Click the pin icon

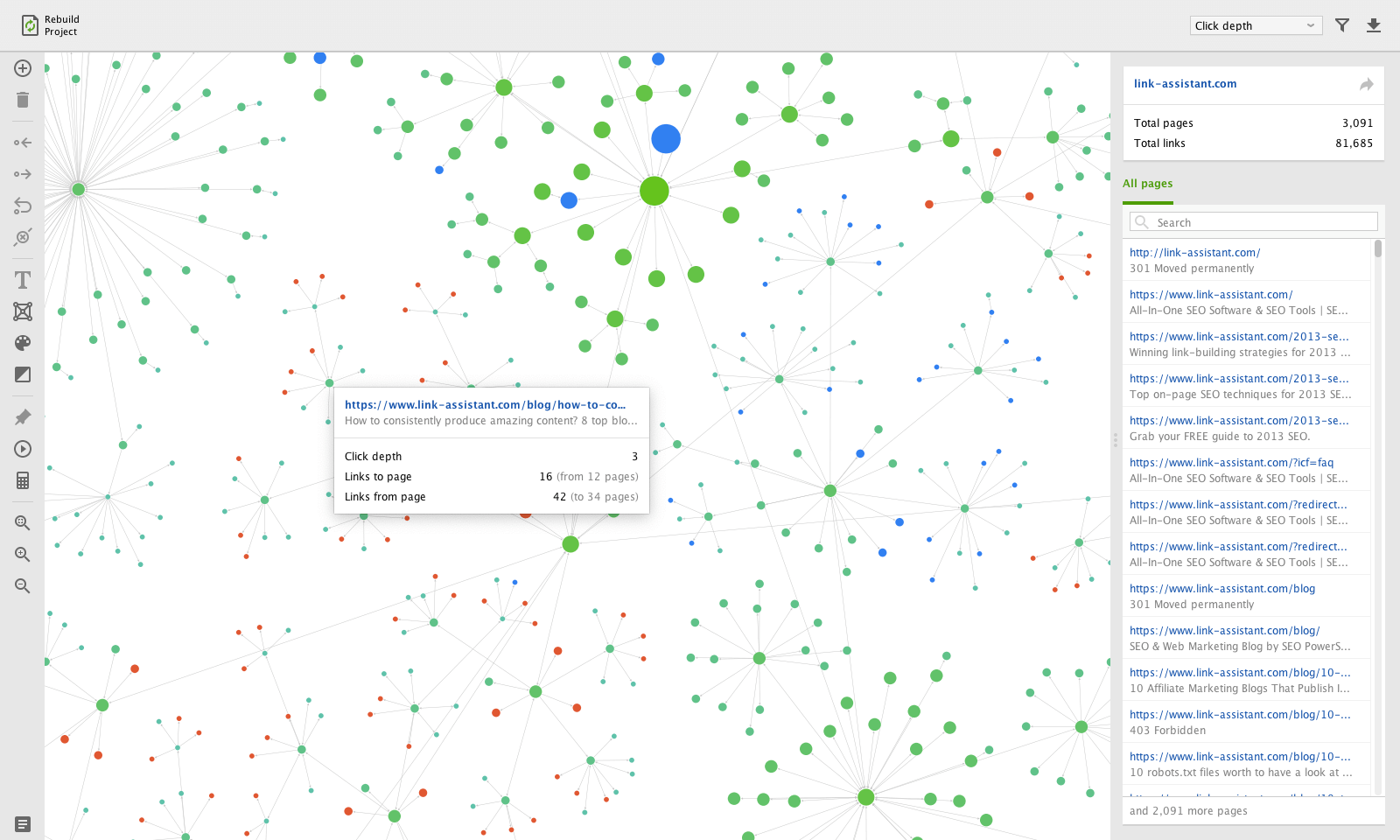pyautogui.click(x=23, y=417)
